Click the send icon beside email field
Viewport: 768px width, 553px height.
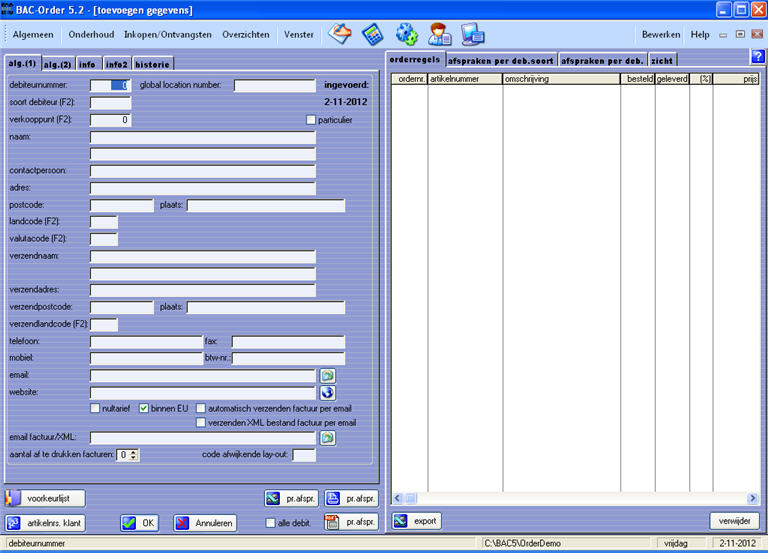(x=327, y=375)
